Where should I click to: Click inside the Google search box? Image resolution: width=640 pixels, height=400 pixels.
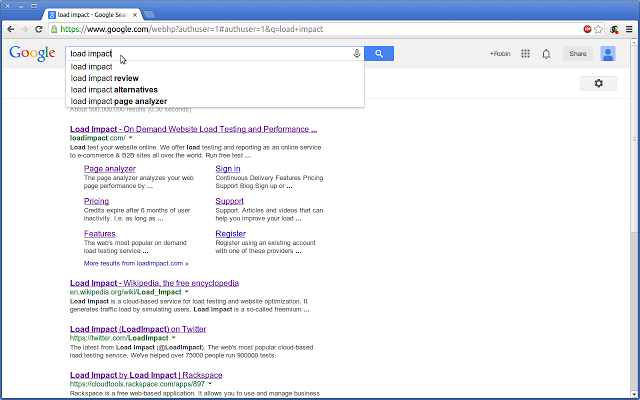point(208,53)
